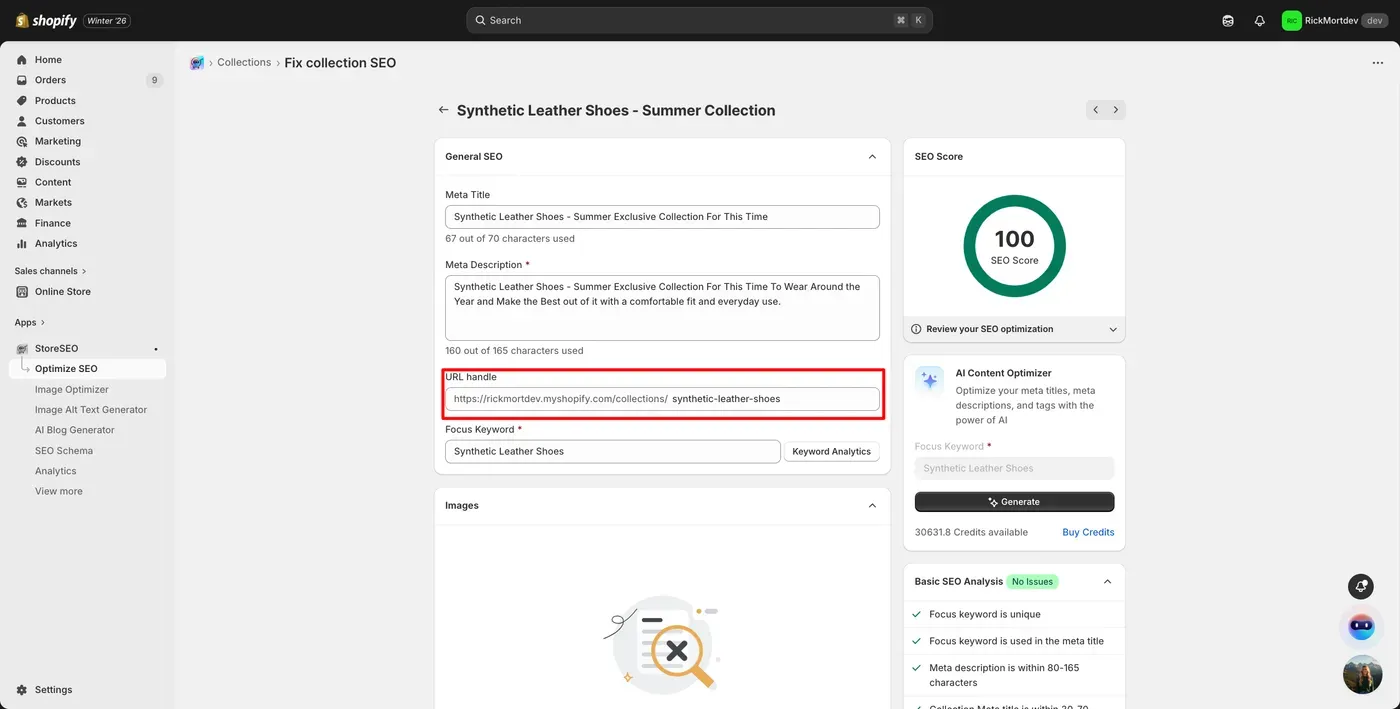Click the Shopify logo
The width and height of the screenshot is (1400, 709).
46,20
